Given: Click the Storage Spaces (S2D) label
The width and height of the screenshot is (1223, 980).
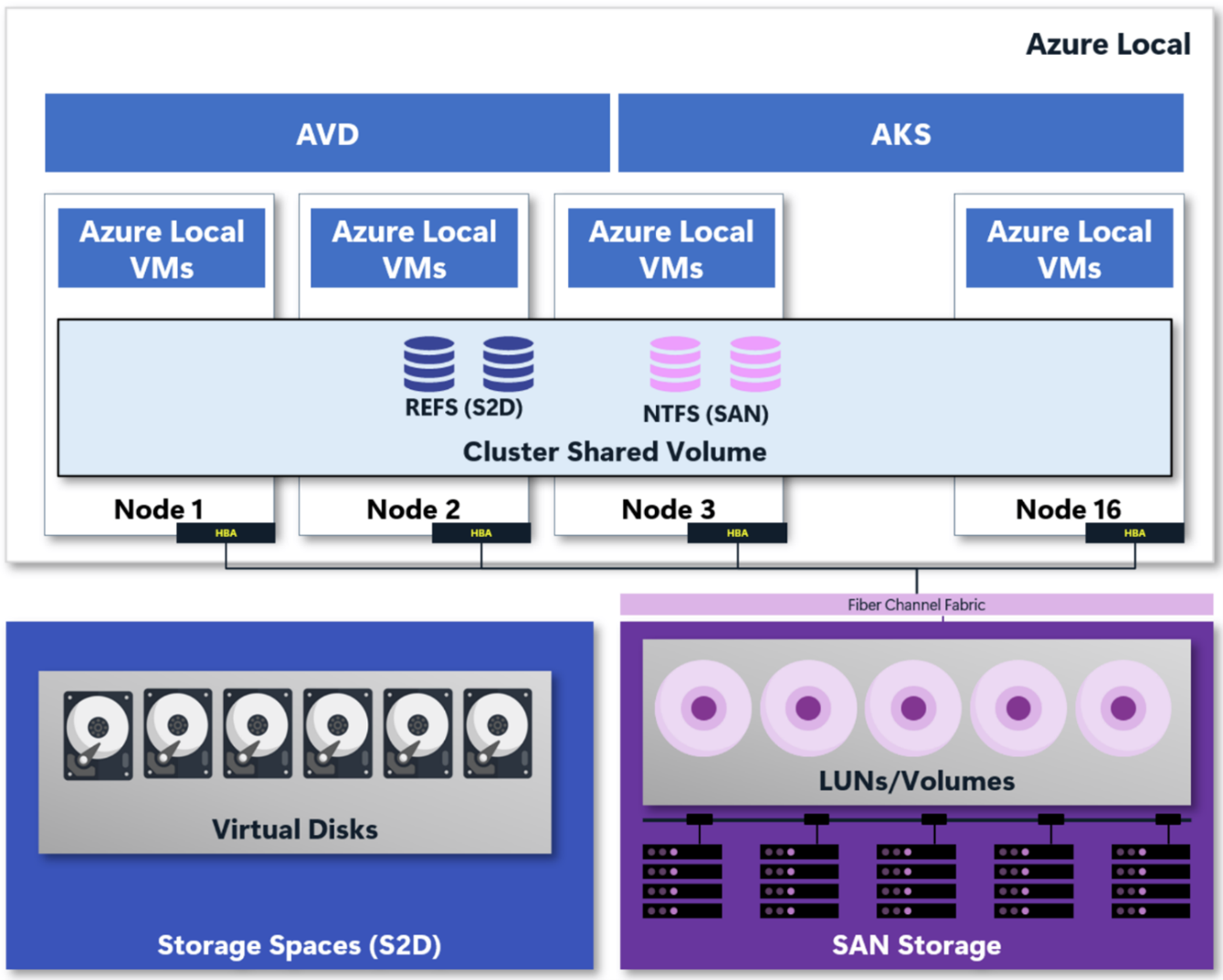Looking at the screenshot, I should [x=299, y=945].
